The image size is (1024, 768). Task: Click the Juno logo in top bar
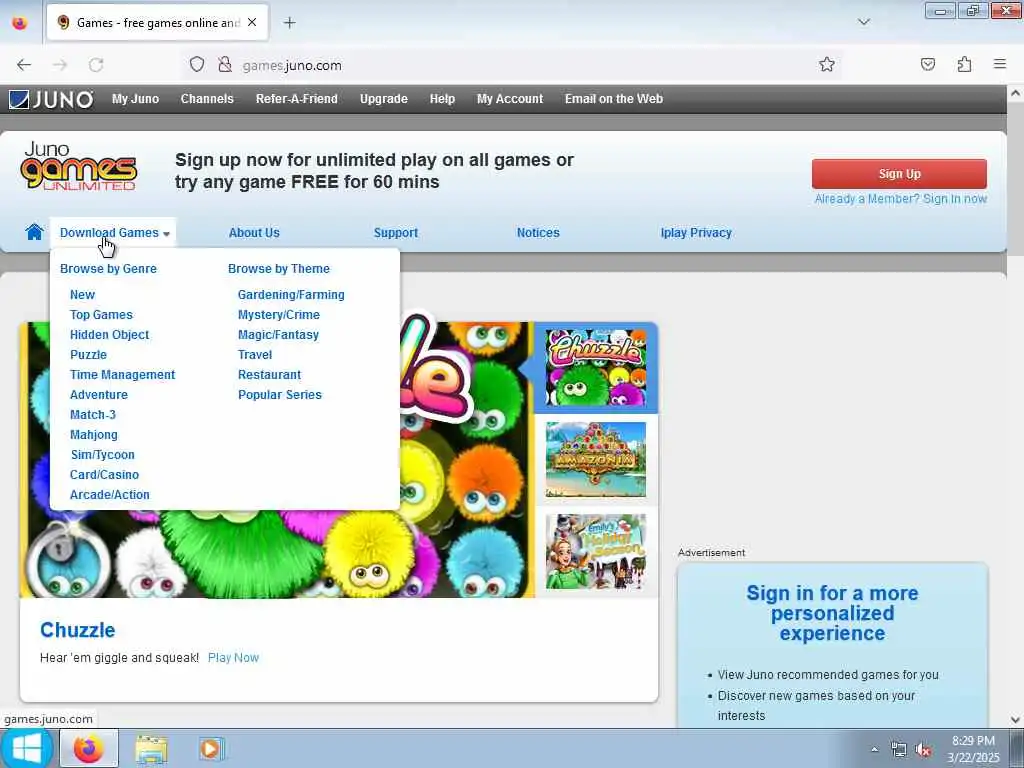[51, 99]
